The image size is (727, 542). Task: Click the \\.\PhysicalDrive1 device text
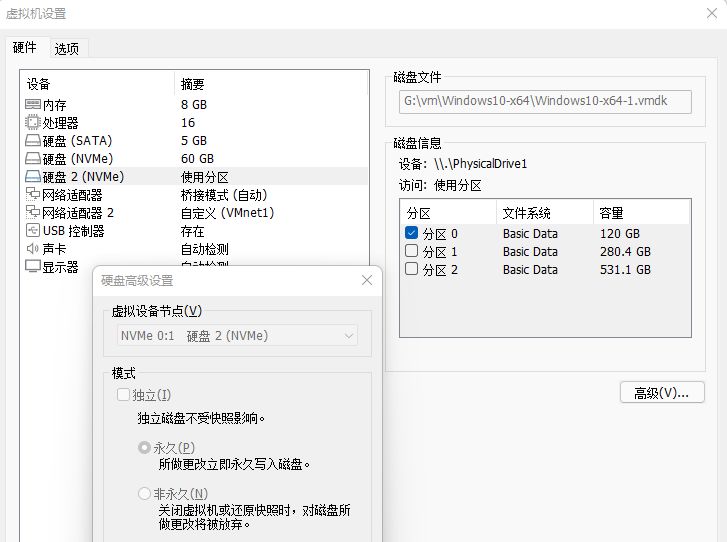coord(480,164)
